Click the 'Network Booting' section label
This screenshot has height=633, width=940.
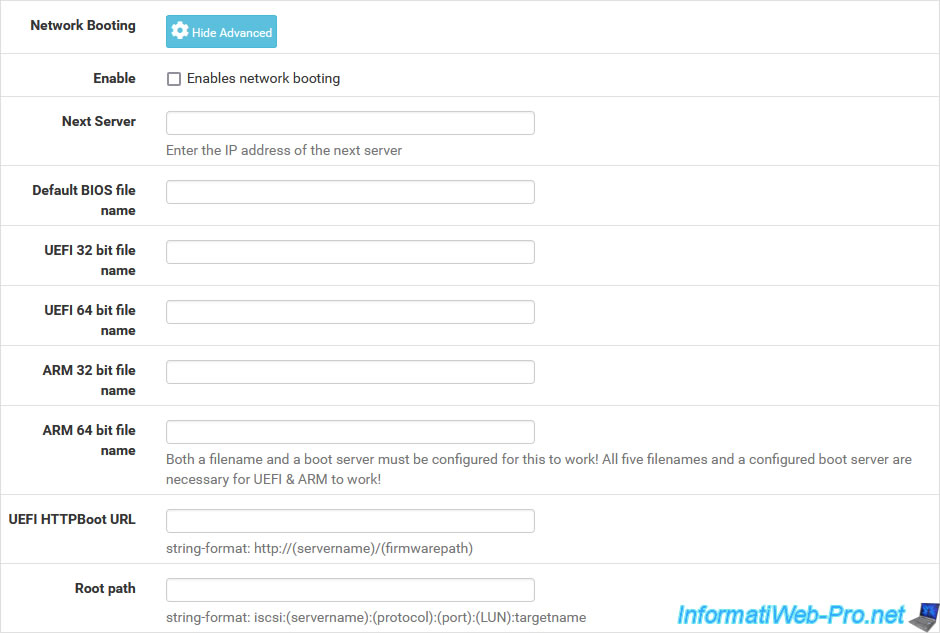83,25
